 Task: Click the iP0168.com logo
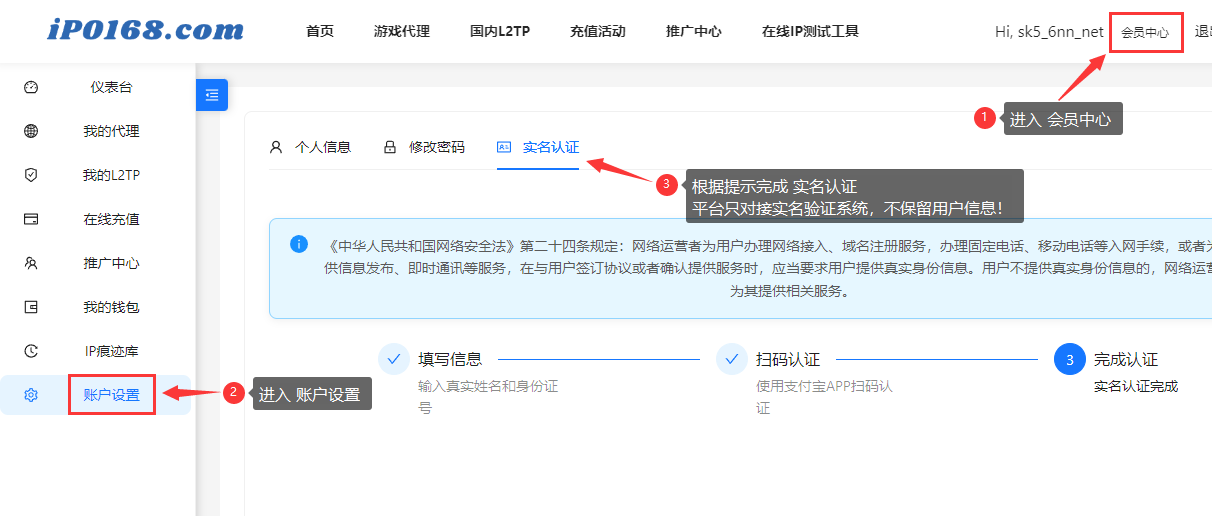click(146, 30)
